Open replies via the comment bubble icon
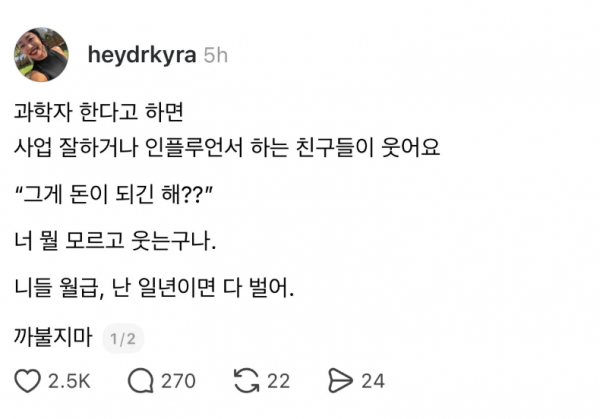The width and height of the screenshot is (600, 419). click(x=140, y=381)
